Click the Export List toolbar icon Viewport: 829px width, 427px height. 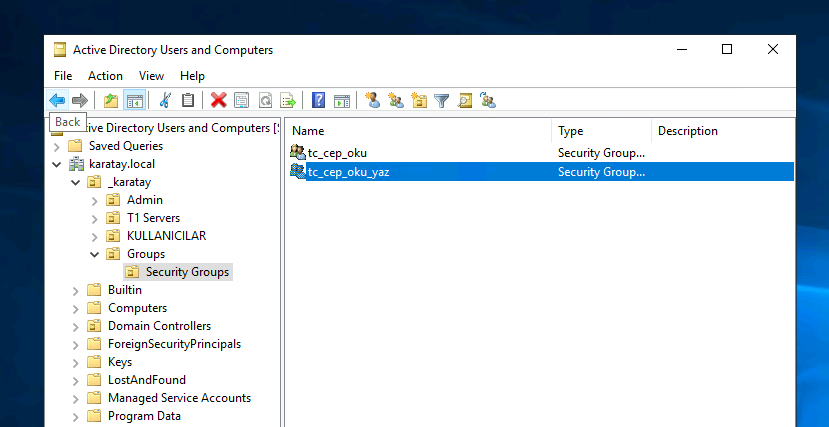pyautogui.click(x=288, y=100)
